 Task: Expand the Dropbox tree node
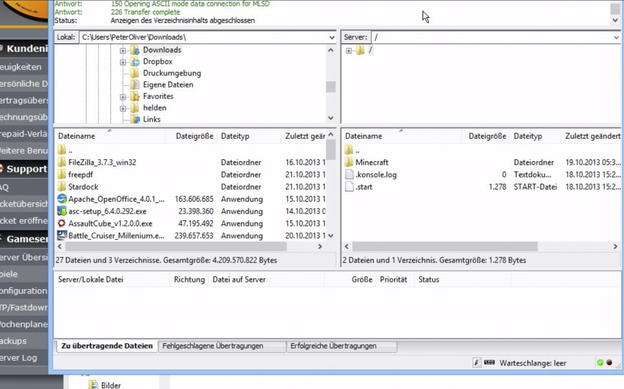(123, 62)
